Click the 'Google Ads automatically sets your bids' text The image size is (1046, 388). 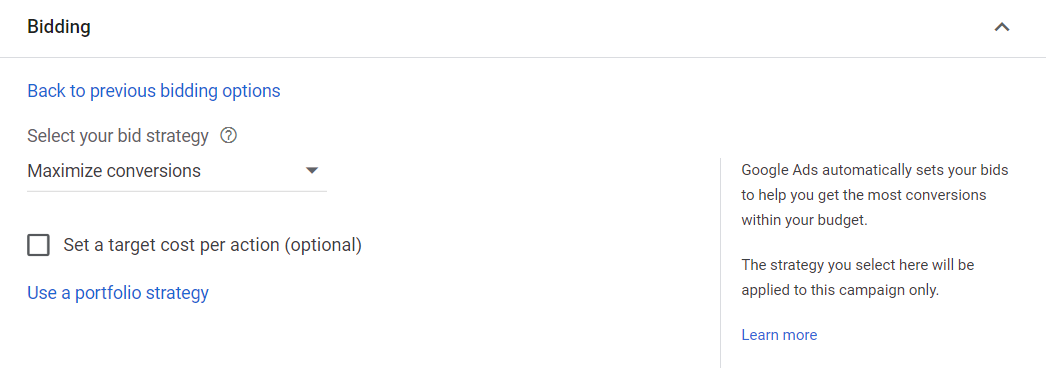pyautogui.click(x=875, y=170)
